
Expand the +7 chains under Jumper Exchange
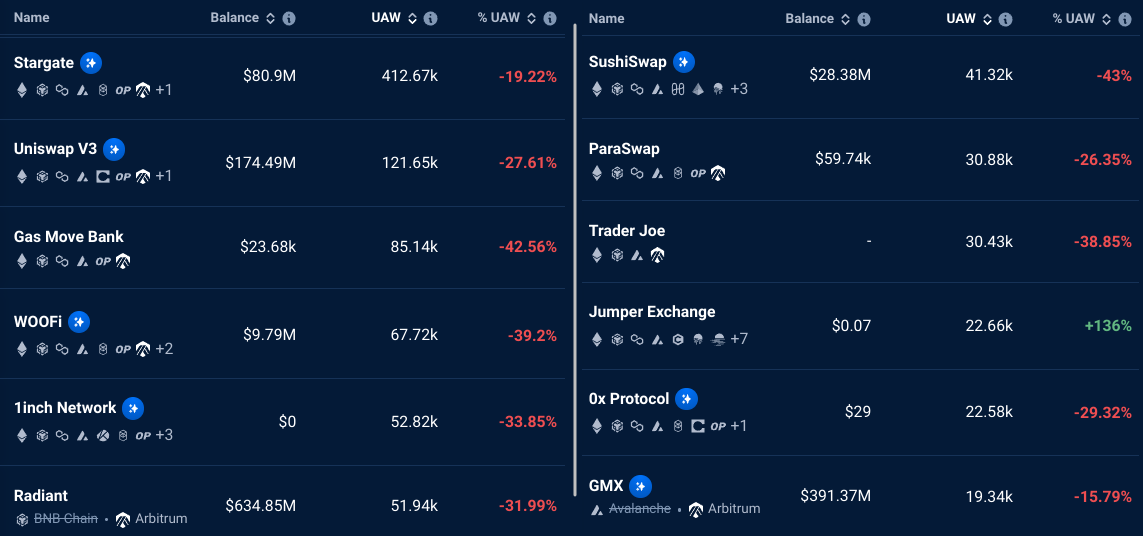point(739,339)
